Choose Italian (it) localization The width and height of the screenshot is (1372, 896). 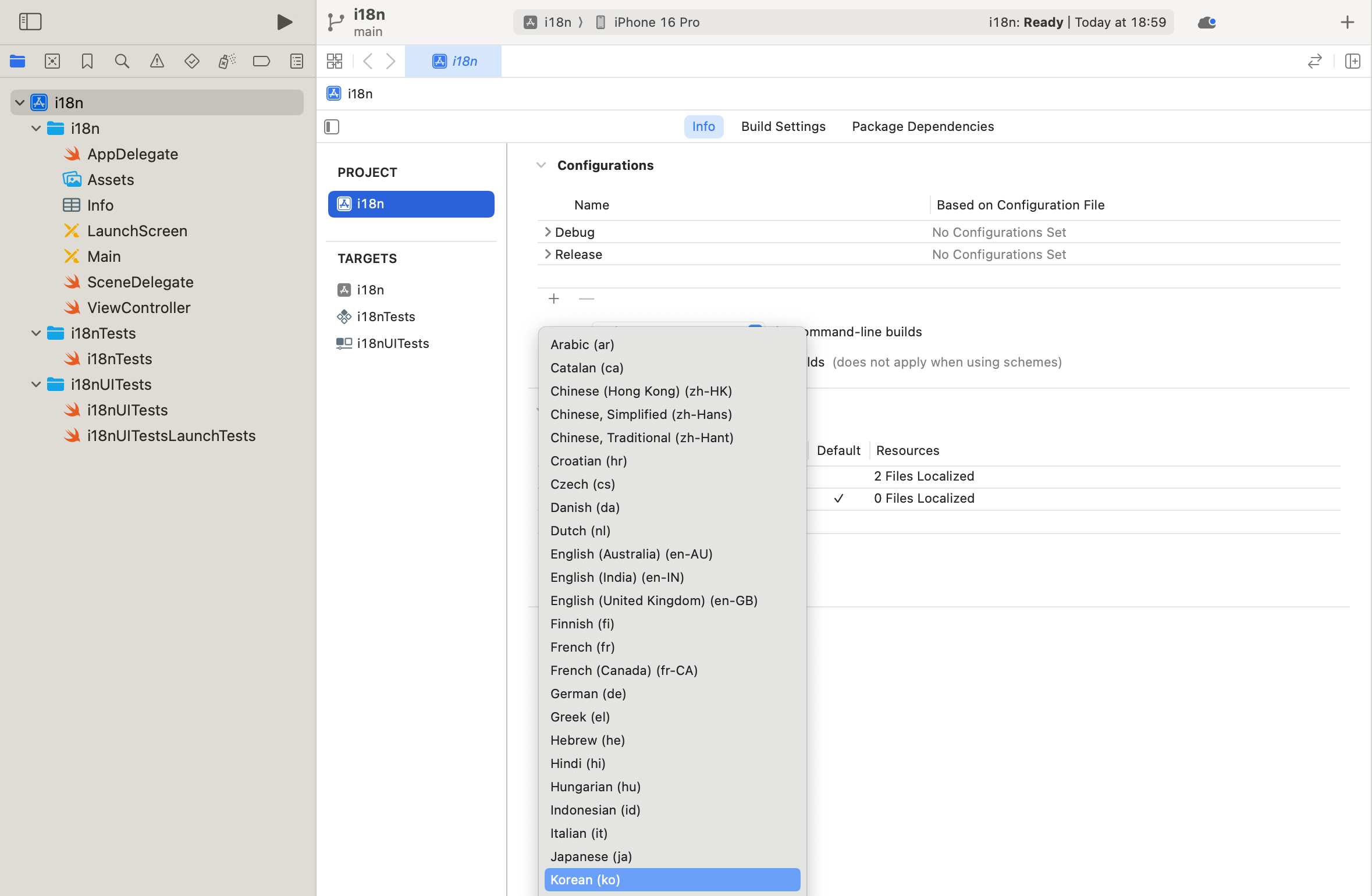[x=672, y=833]
